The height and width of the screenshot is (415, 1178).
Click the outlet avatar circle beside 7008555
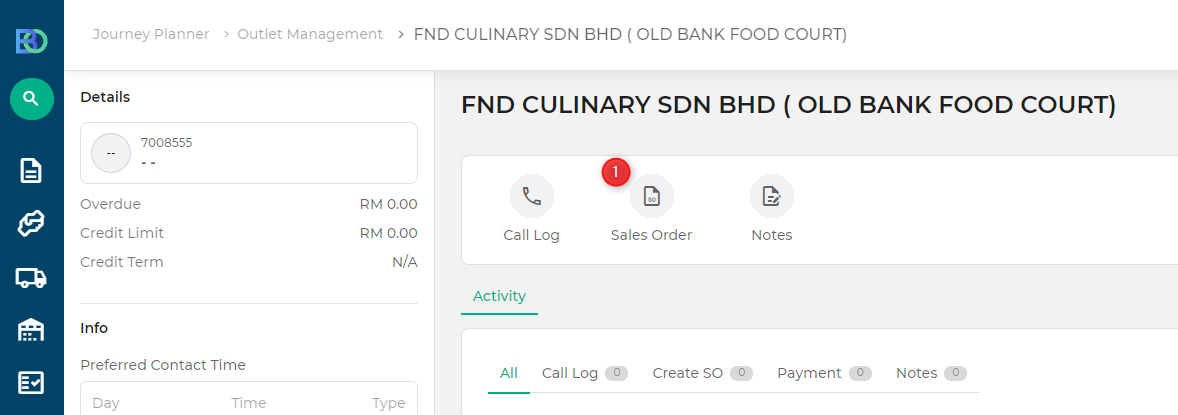pyautogui.click(x=111, y=153)
